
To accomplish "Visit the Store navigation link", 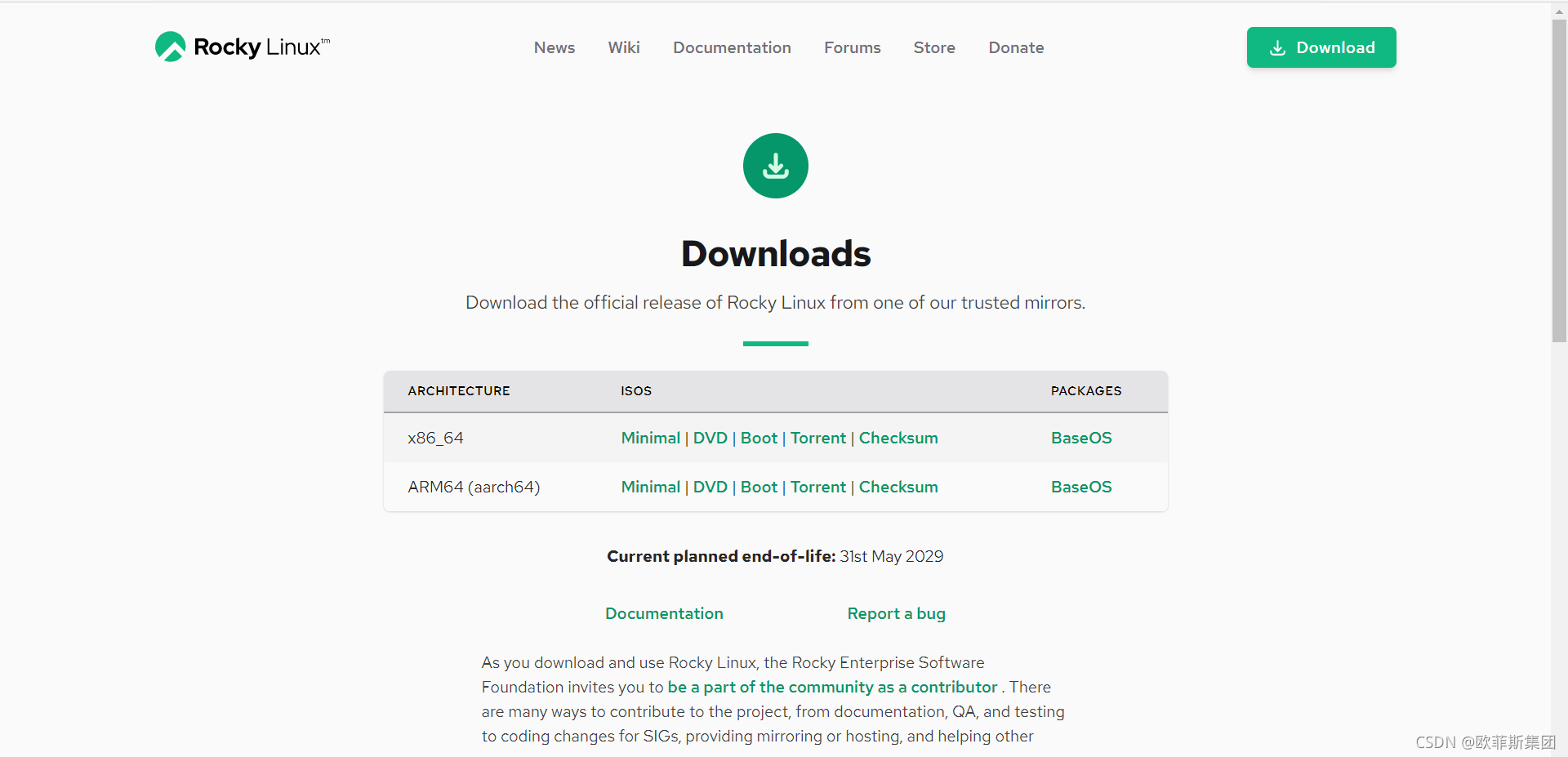I will point(934,47).
